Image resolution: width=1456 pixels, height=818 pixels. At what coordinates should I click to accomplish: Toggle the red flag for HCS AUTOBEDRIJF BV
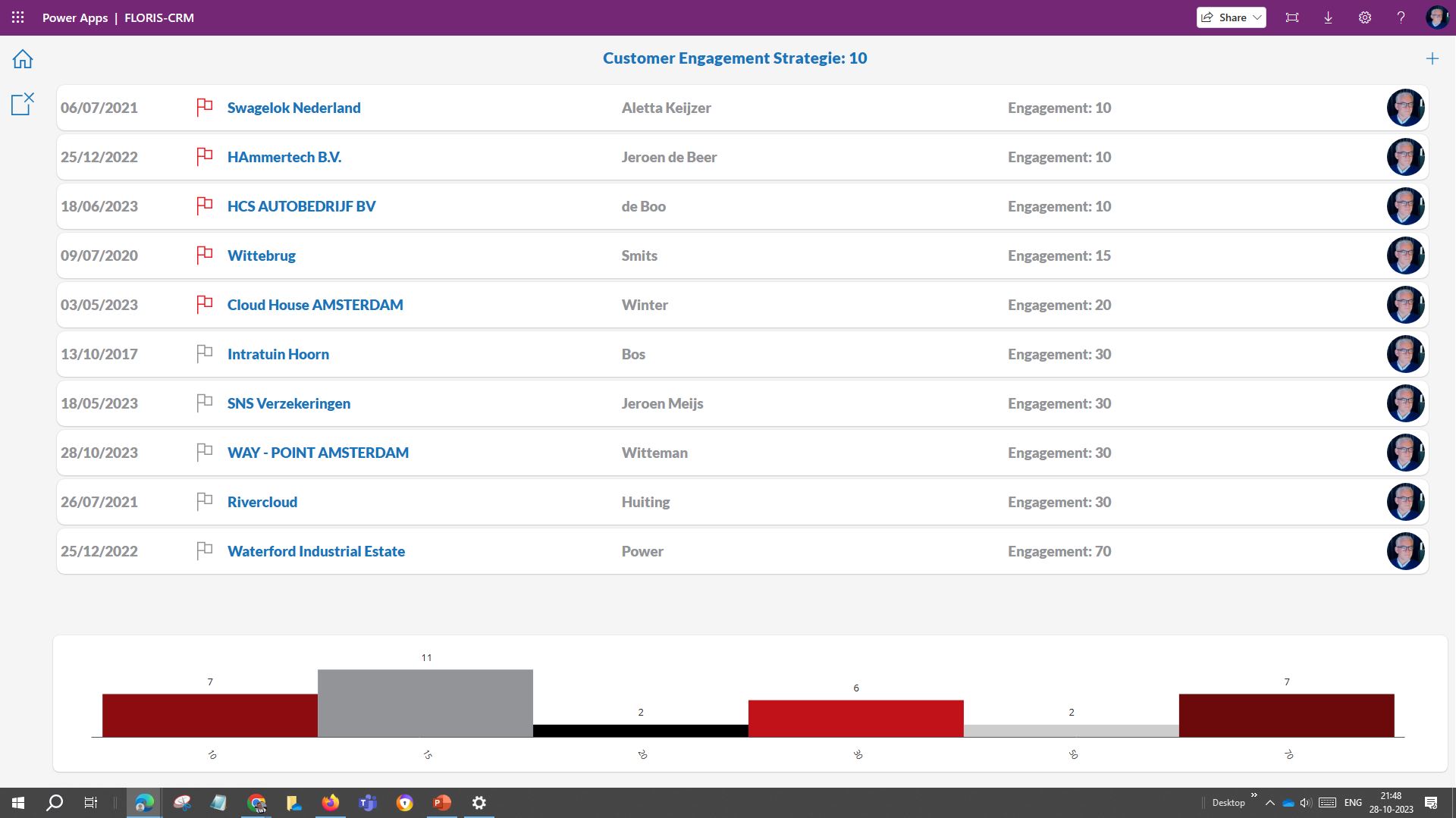tap(204, 206)
